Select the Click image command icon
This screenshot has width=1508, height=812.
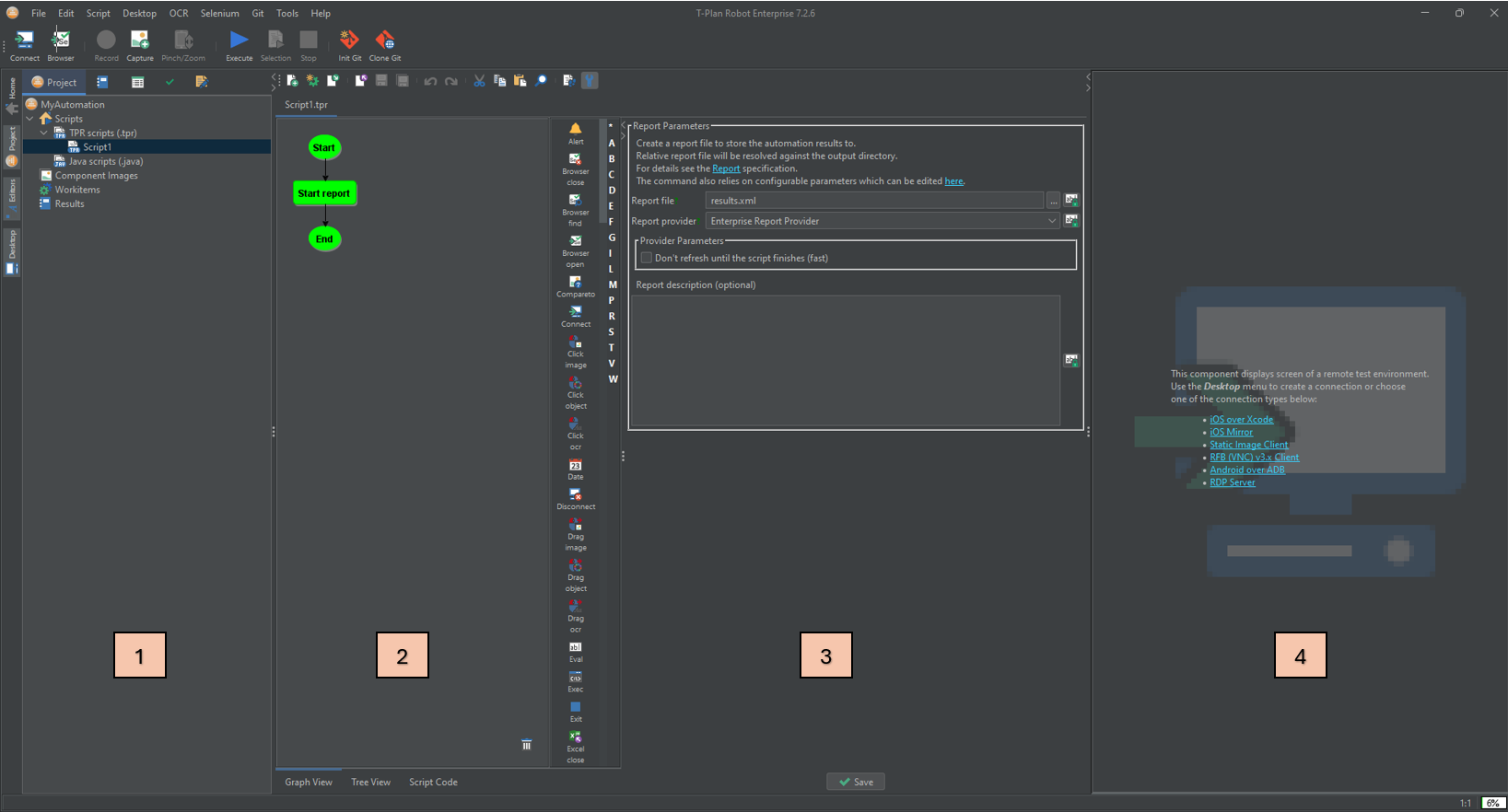click(576, 343)
